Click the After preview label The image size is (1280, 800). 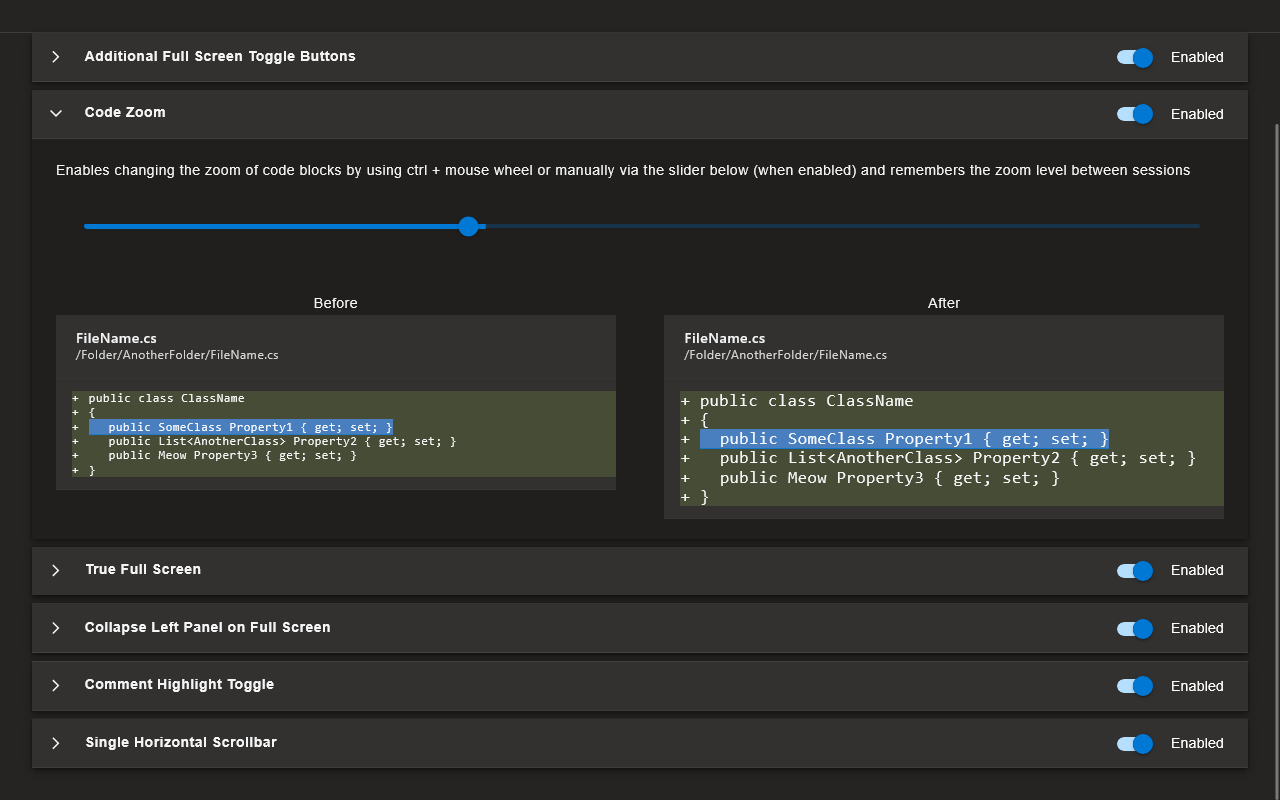(944, 303)
